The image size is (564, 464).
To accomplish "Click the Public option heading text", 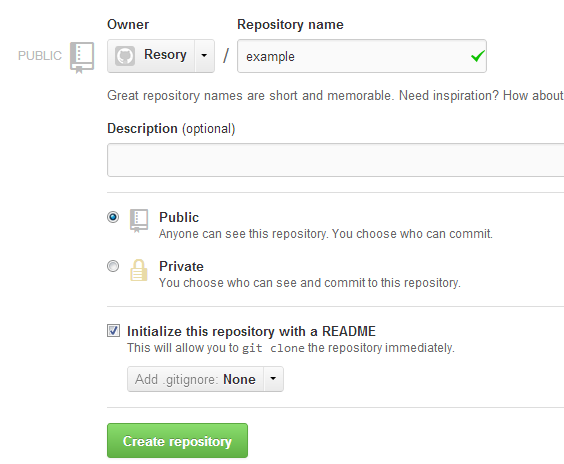I will tap(179, 217).
